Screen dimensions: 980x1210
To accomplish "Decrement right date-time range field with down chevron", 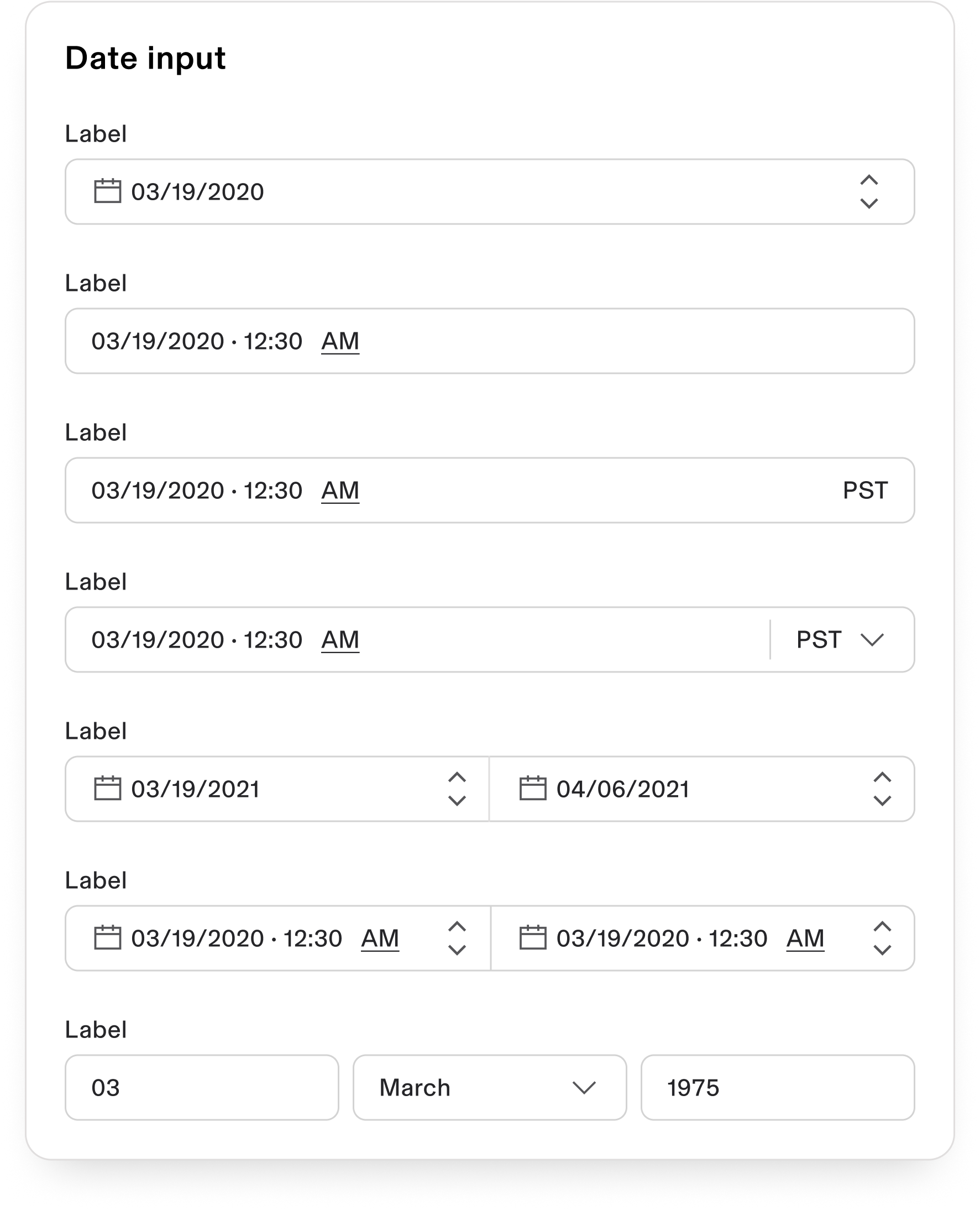I will click(882, 950).
